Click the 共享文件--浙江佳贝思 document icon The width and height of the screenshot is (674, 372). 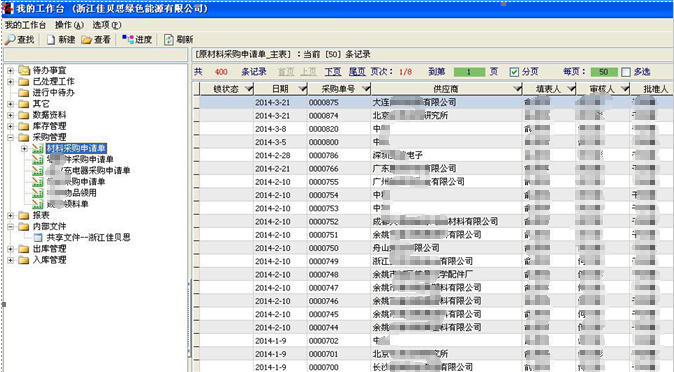(x=38, y=238)
